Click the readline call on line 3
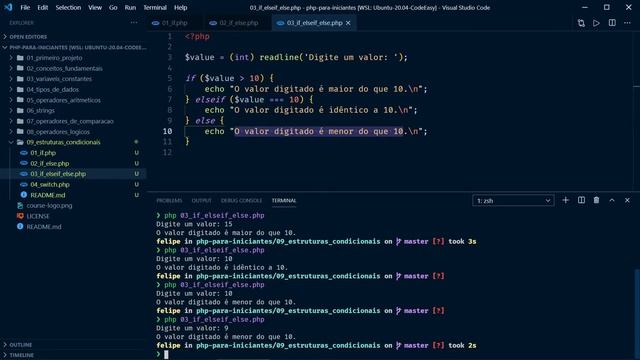 click(281, 57)
